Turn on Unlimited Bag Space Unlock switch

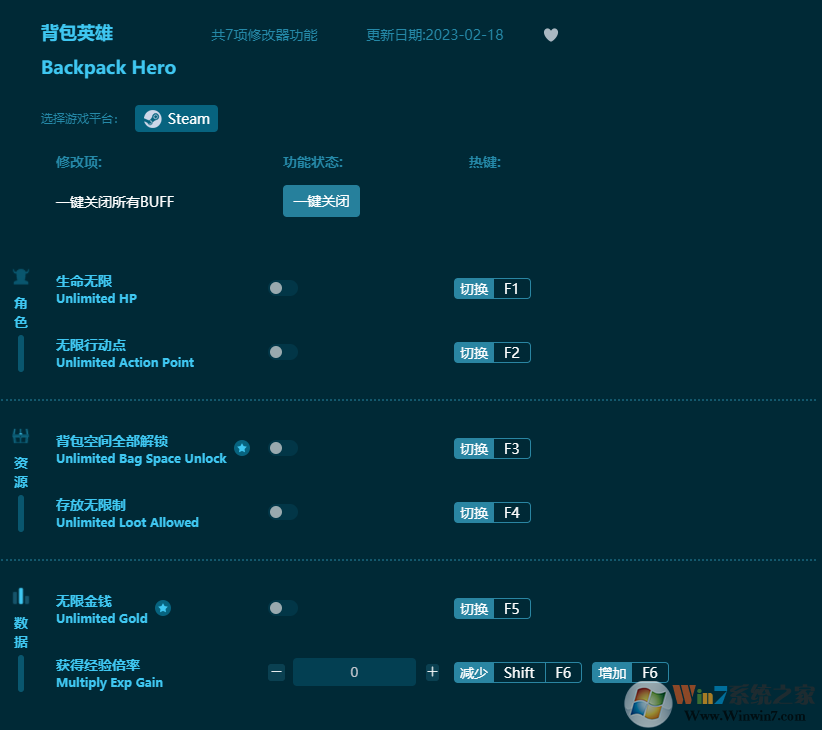click(x=283, y=448)
